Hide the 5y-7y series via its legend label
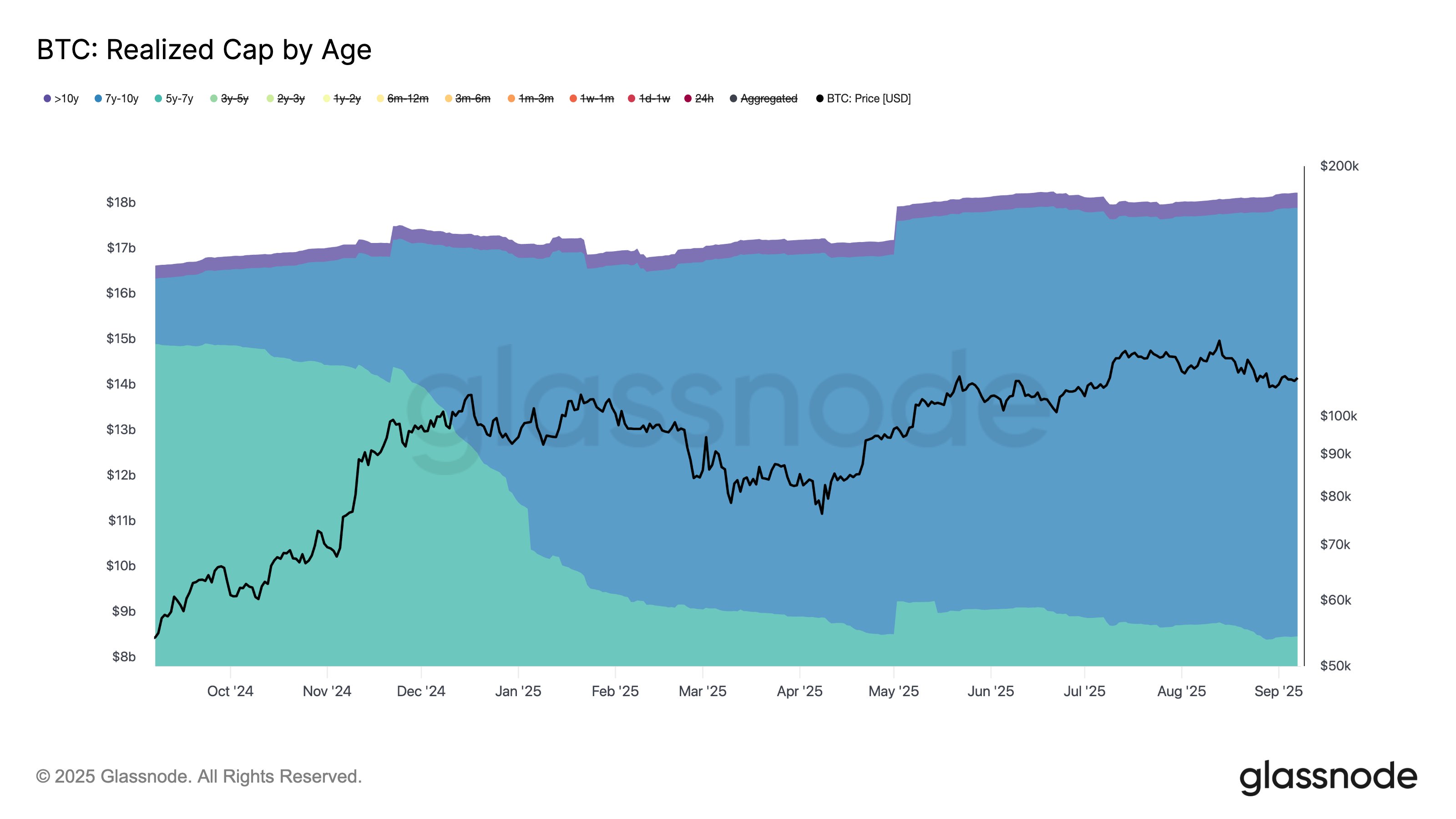Viewport: 1456px width, 819px height. tap(179, 99)
